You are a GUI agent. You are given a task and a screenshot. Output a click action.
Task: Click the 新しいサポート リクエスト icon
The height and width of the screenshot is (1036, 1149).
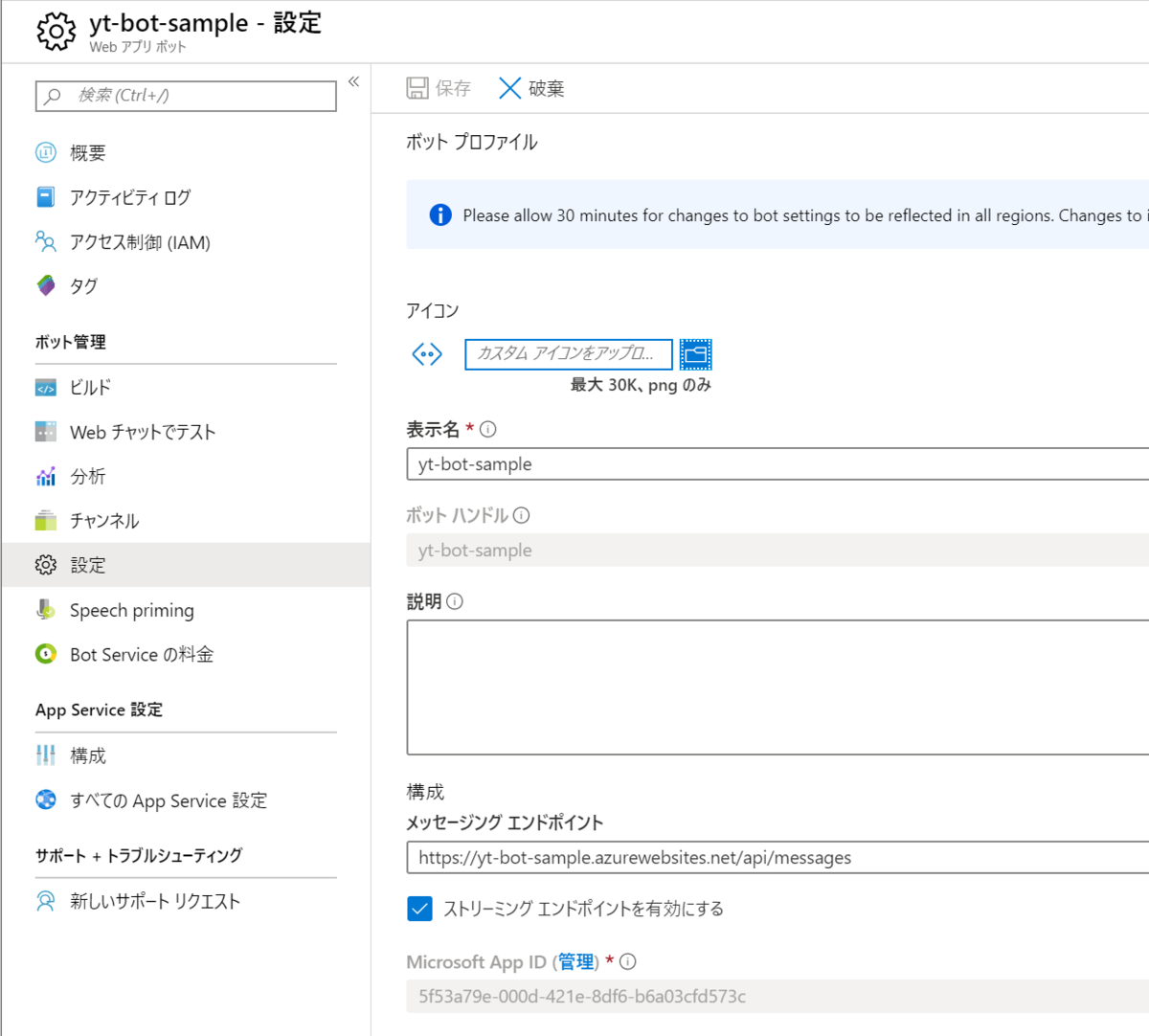pyautogui.click(x=46, y=901)
